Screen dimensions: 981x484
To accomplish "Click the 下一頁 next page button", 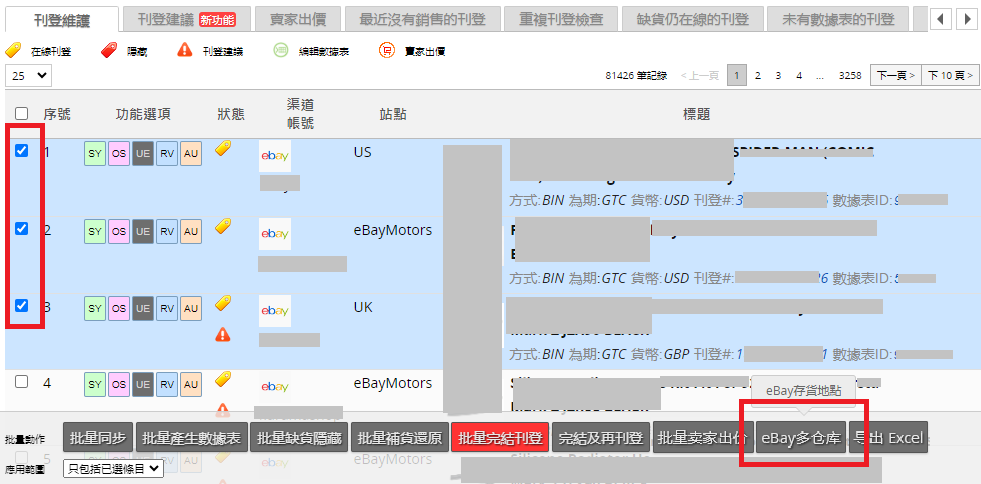I will coord(895,75).
